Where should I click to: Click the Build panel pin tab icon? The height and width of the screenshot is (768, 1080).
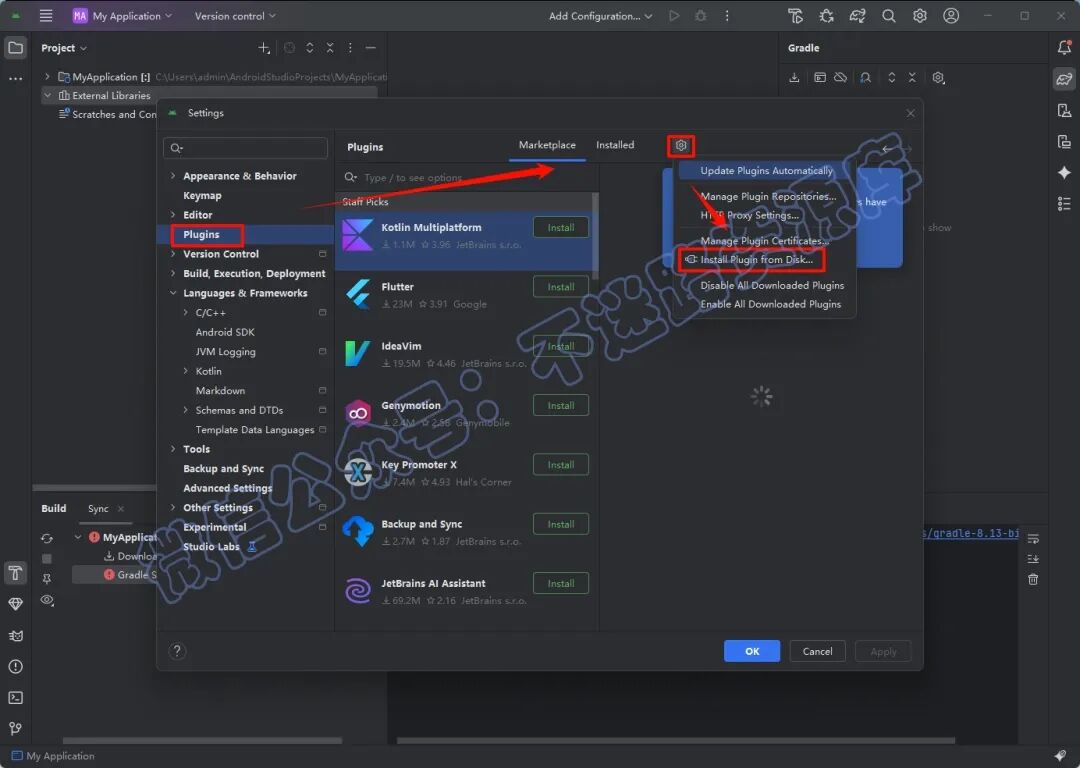tap(47, 579)
